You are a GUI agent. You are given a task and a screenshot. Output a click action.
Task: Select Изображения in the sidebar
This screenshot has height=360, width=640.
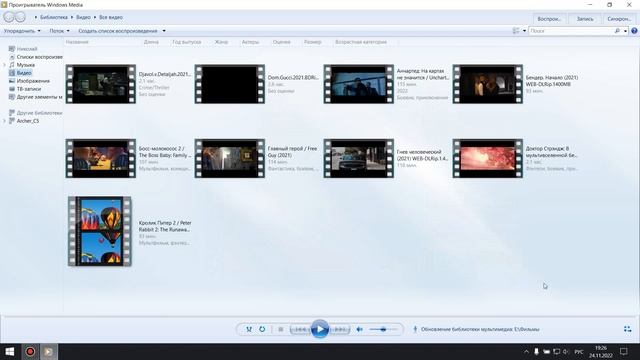[29, 81]
